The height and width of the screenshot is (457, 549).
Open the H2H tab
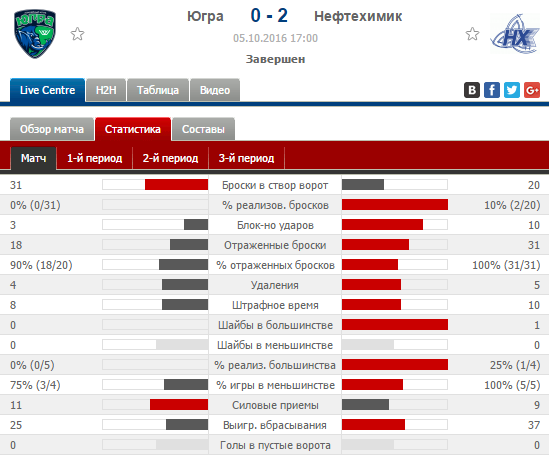pos(106,90)
